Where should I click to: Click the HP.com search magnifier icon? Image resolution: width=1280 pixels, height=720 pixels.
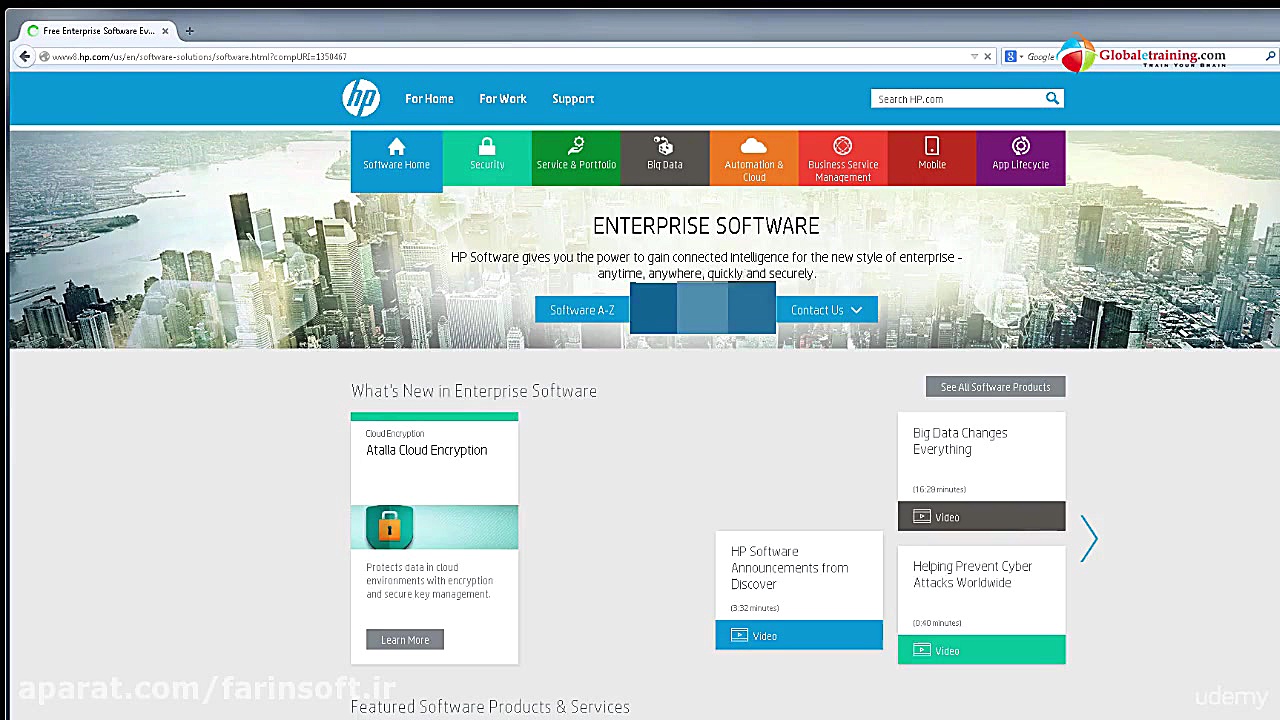pos(1052,98)
